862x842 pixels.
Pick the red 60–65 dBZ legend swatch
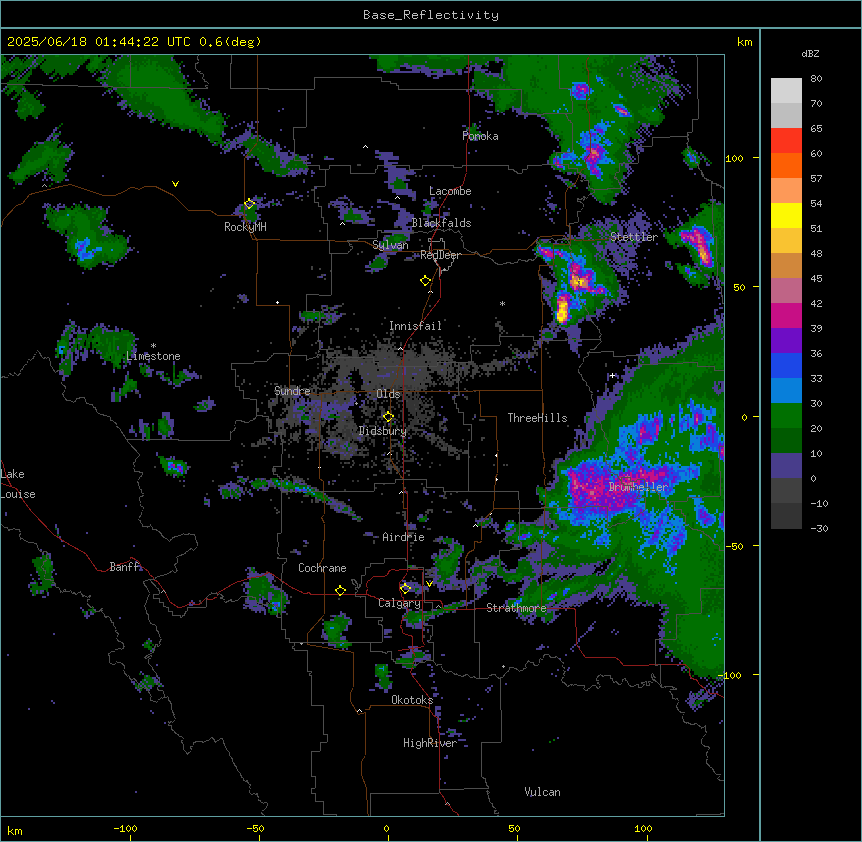coord(786,141)
